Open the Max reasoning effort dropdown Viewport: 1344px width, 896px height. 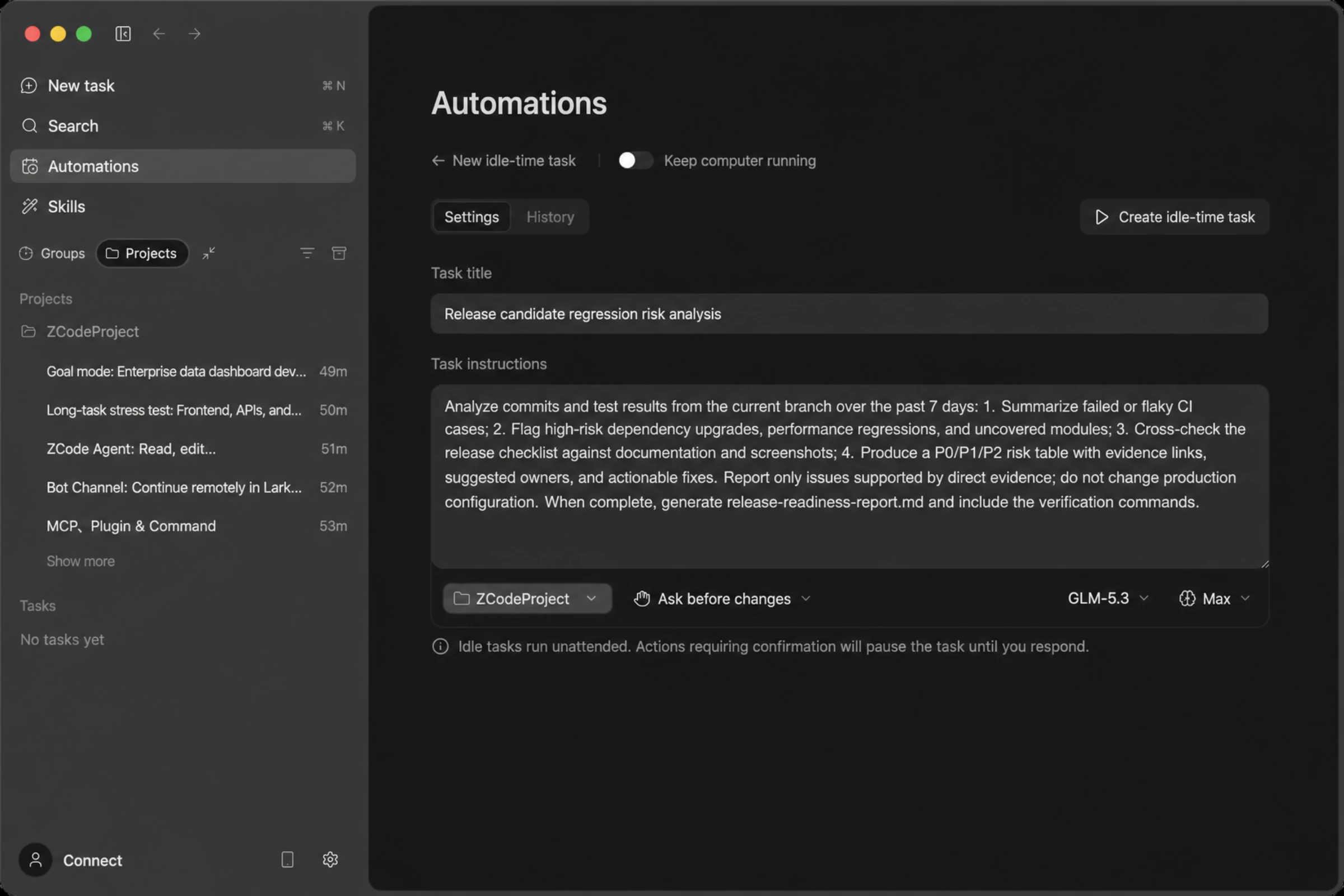(1214, 599)
